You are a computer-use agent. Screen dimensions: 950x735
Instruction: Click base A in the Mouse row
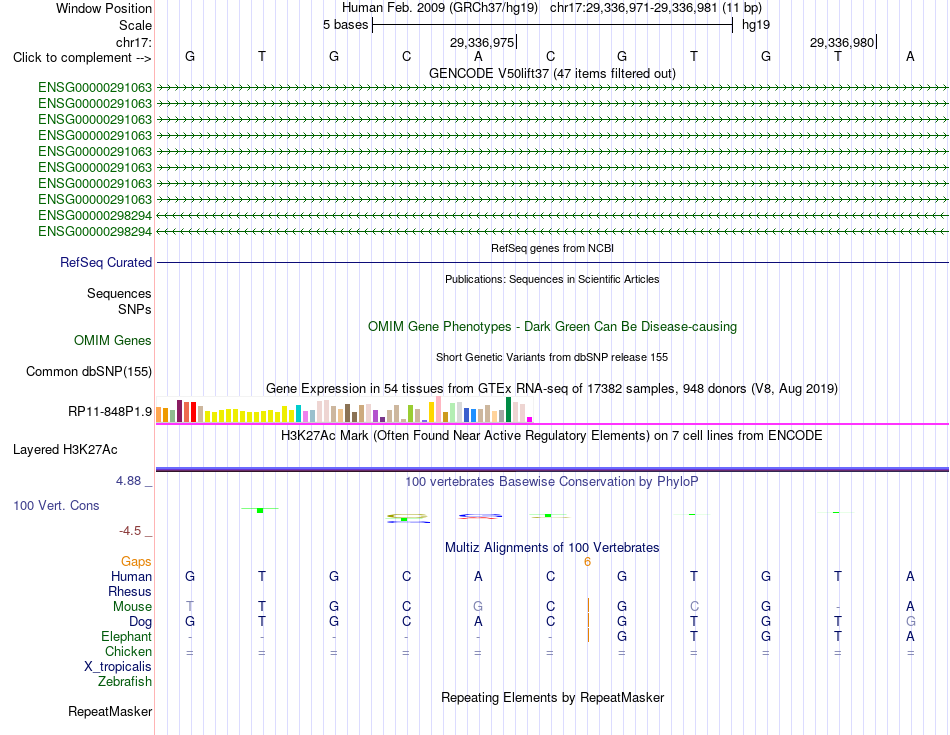tap(910, 607)
